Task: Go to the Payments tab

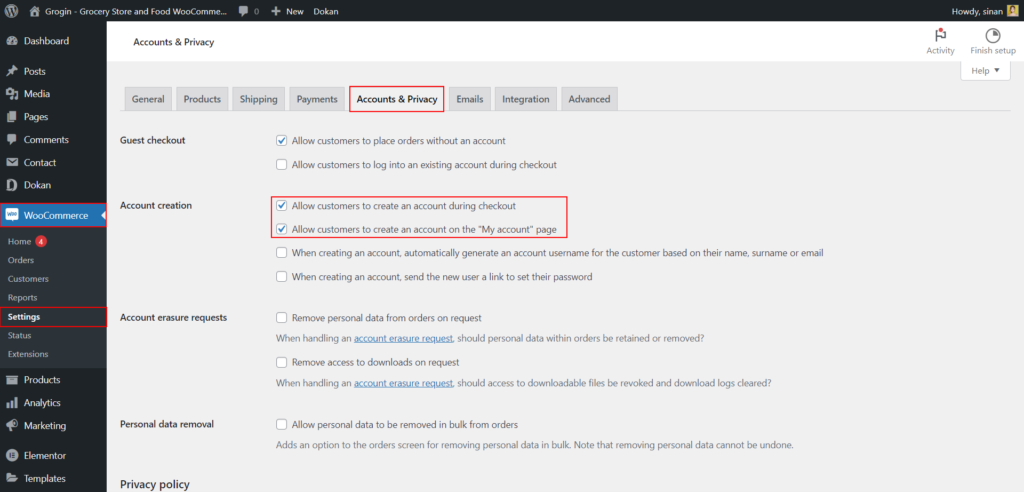Action: click(x=317, y=99)
